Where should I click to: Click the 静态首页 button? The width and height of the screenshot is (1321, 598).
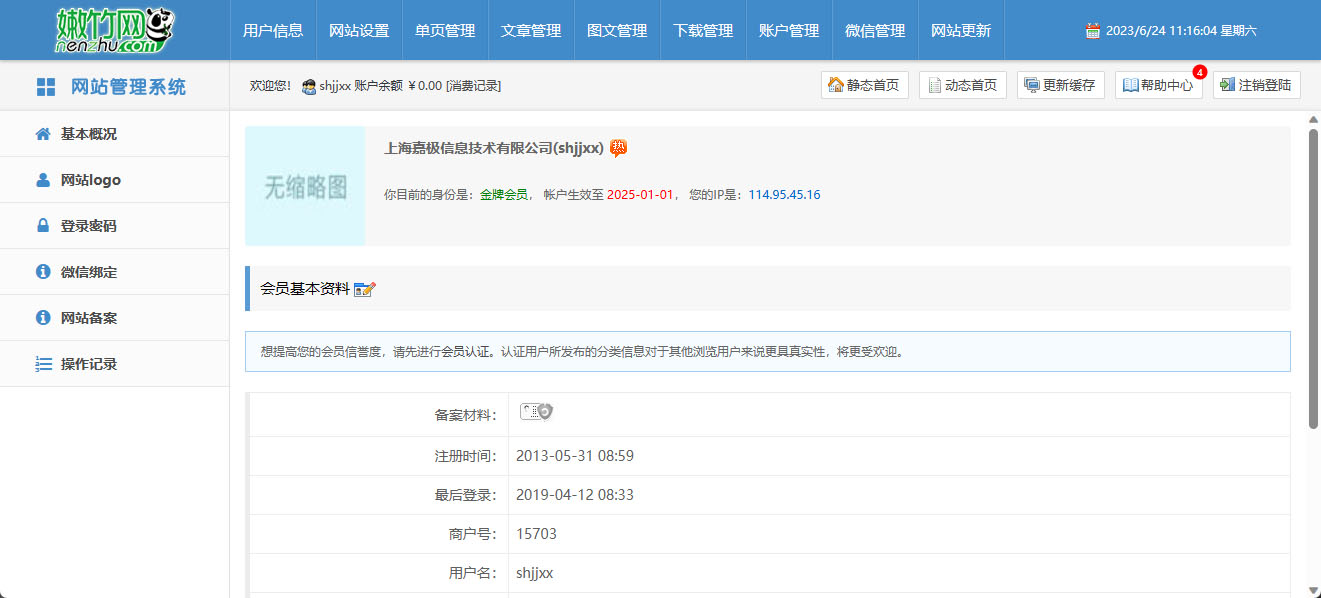point(864,85)
